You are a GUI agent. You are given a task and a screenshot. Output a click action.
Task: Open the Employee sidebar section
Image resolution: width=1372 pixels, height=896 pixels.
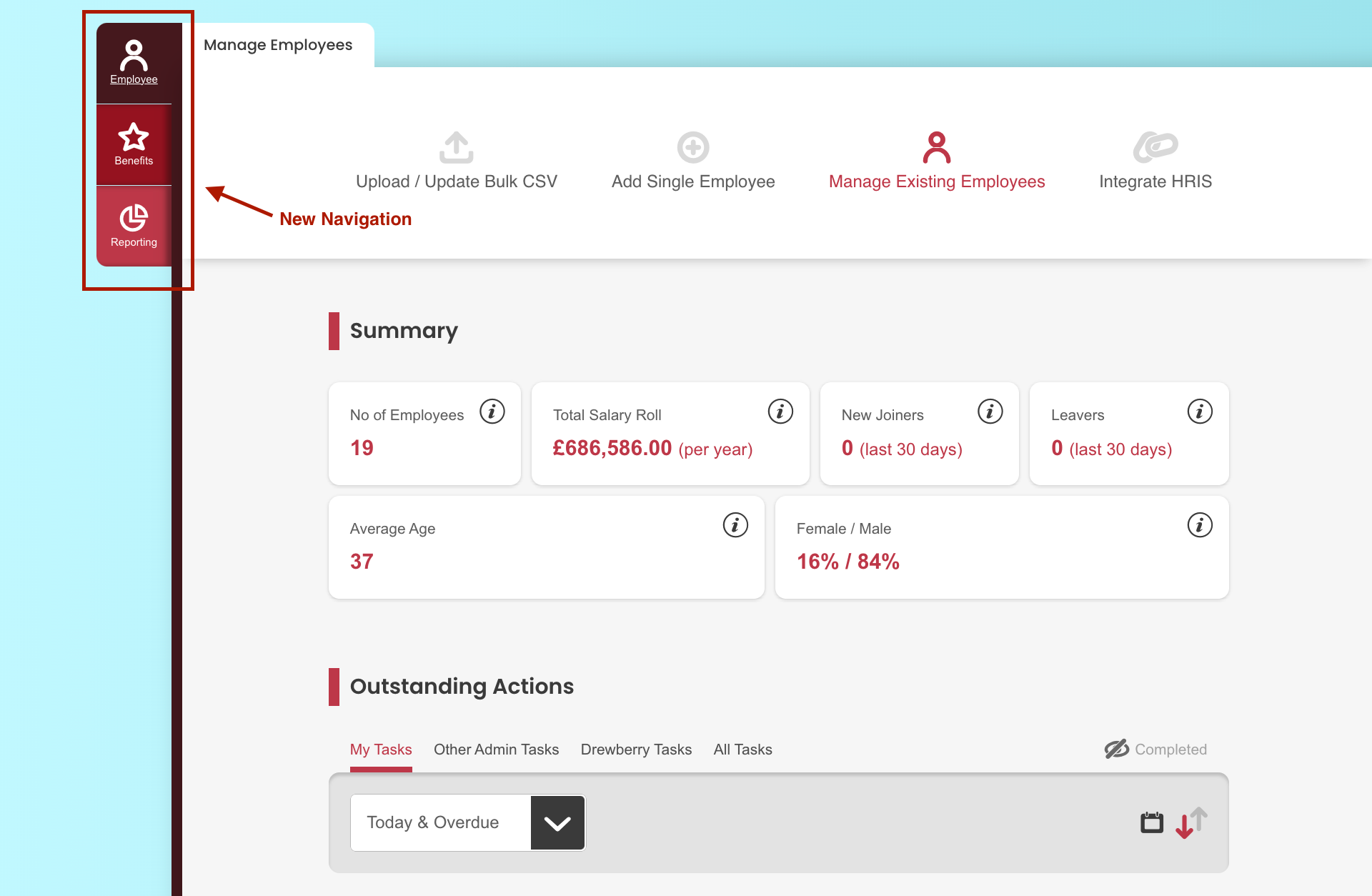[134, 63]
